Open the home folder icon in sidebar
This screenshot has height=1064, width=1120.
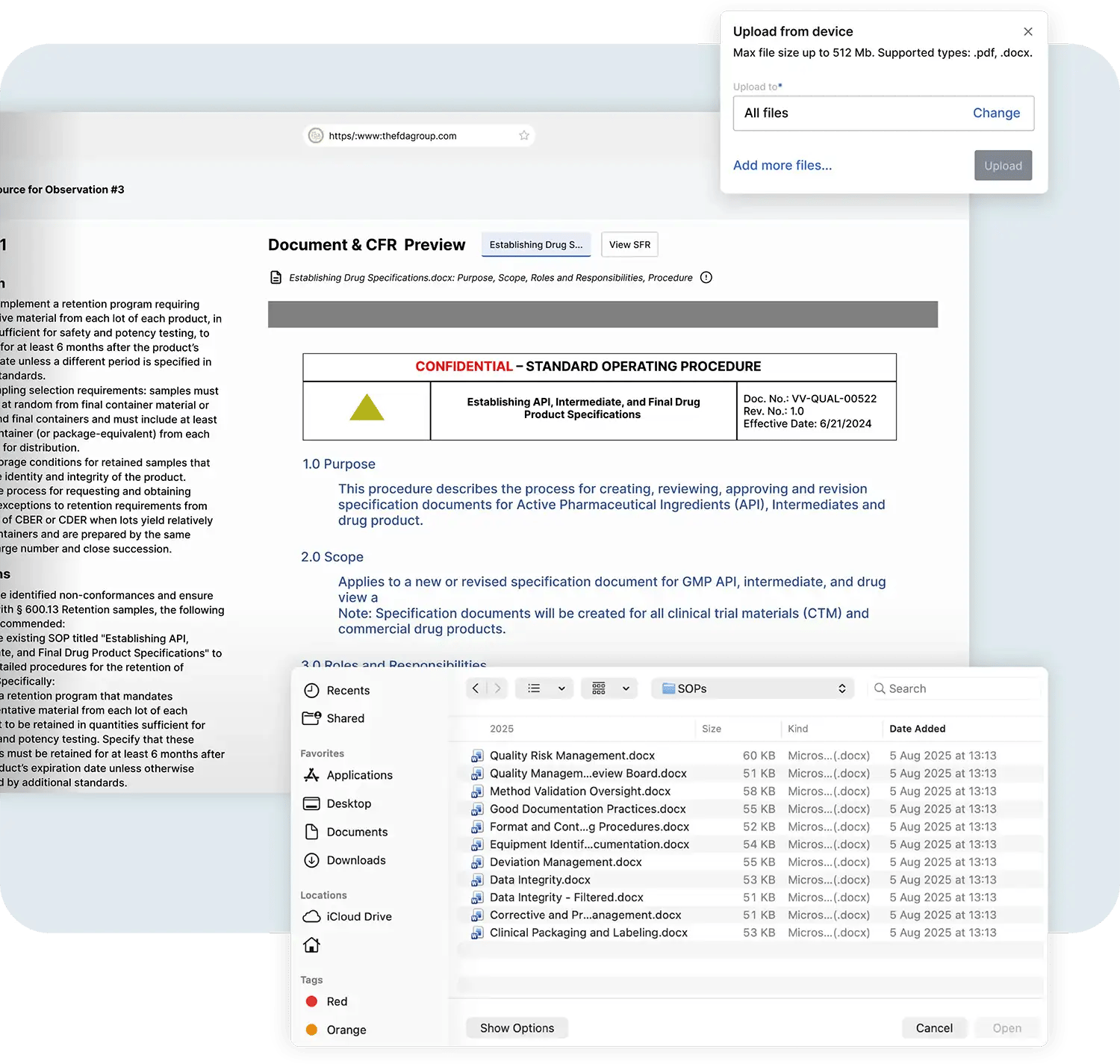(311, 945)
